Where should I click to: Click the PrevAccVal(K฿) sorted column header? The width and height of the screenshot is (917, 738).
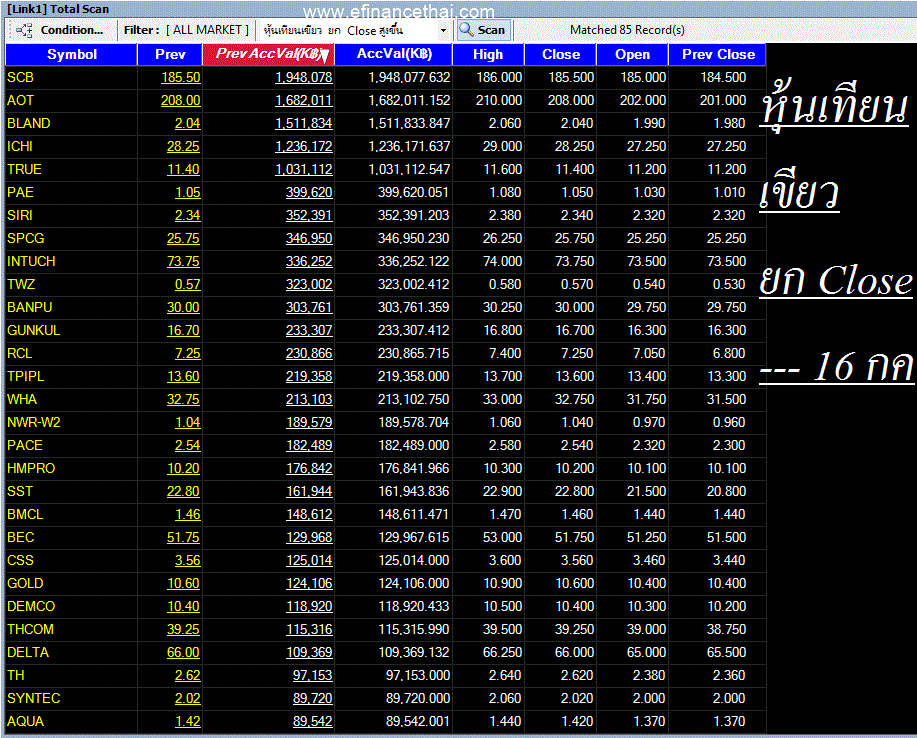[268, 54]
